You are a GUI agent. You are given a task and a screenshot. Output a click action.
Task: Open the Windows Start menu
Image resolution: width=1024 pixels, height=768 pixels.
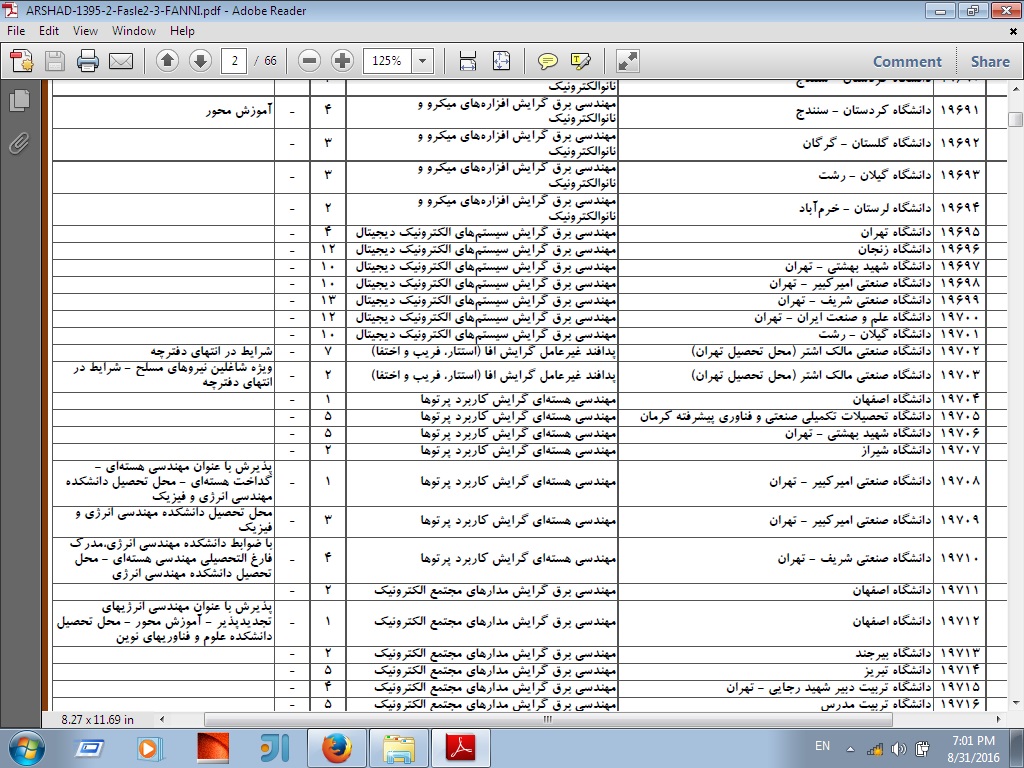coord(26,748)
